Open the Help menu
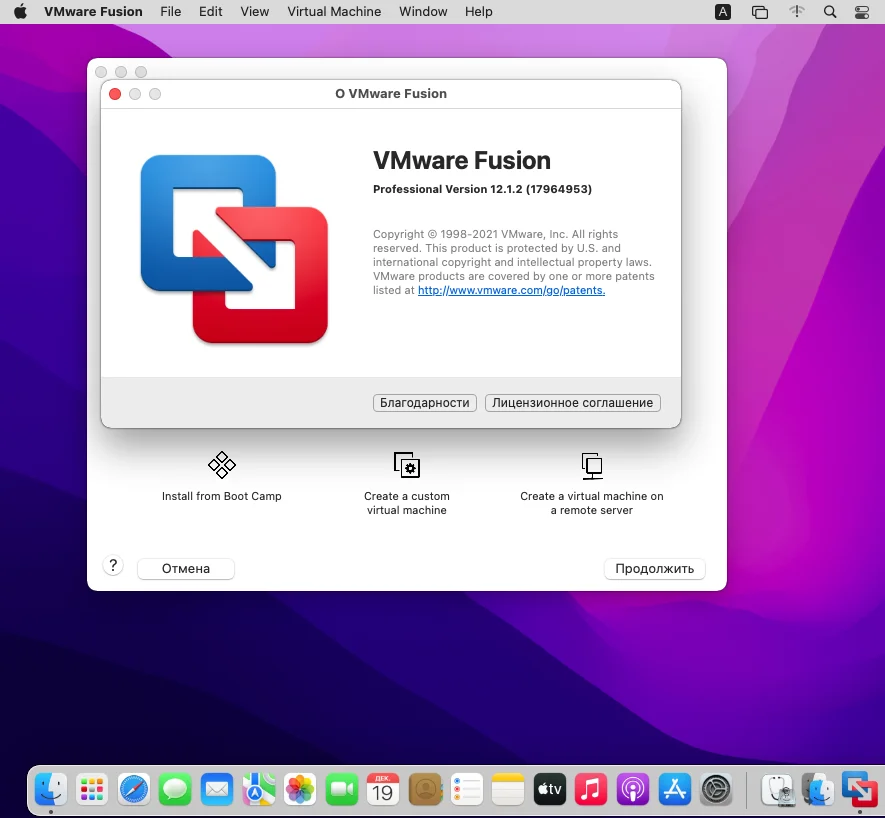The image size is (885, 818). point(479,11)
